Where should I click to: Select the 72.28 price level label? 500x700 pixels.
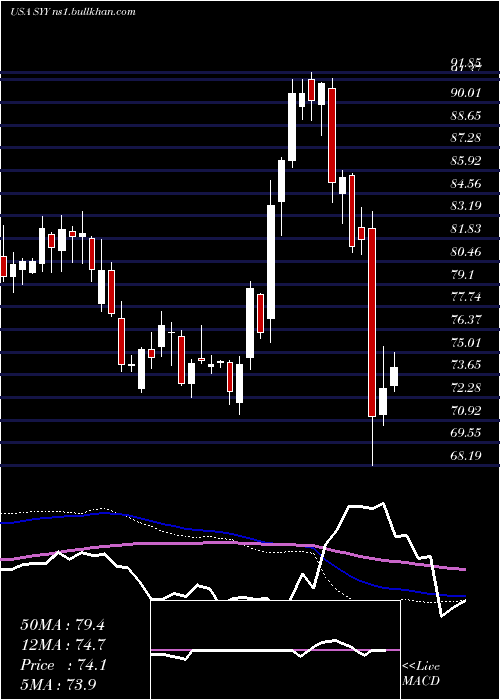[466, 387]
